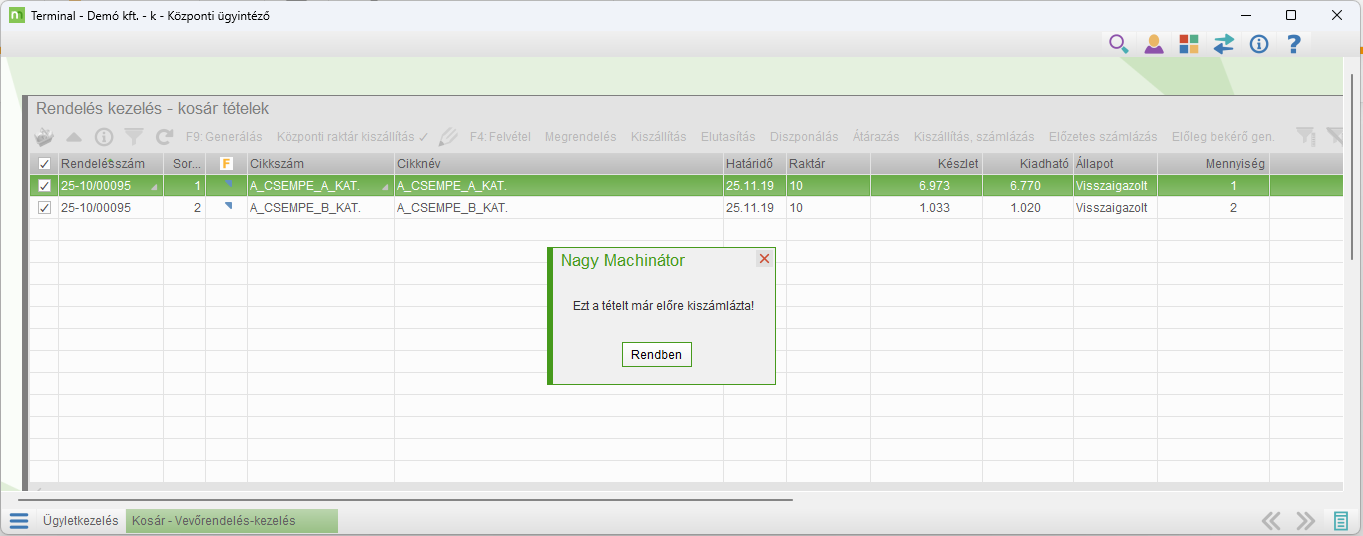Uncheck the checkbox for A_CSEMPE_B_KAT. row
The width and height of the screenshot is (1363, 536).
[x=44, y=208]
